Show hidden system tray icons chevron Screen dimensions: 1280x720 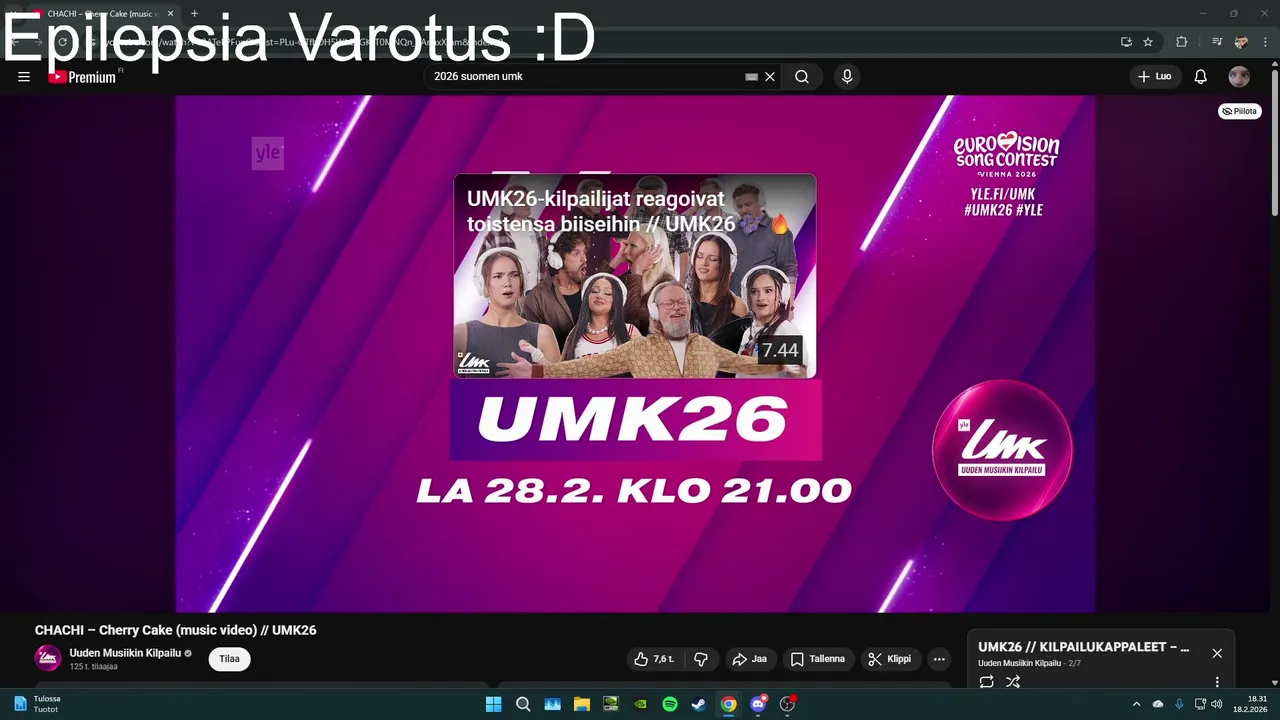[1136, 704]
